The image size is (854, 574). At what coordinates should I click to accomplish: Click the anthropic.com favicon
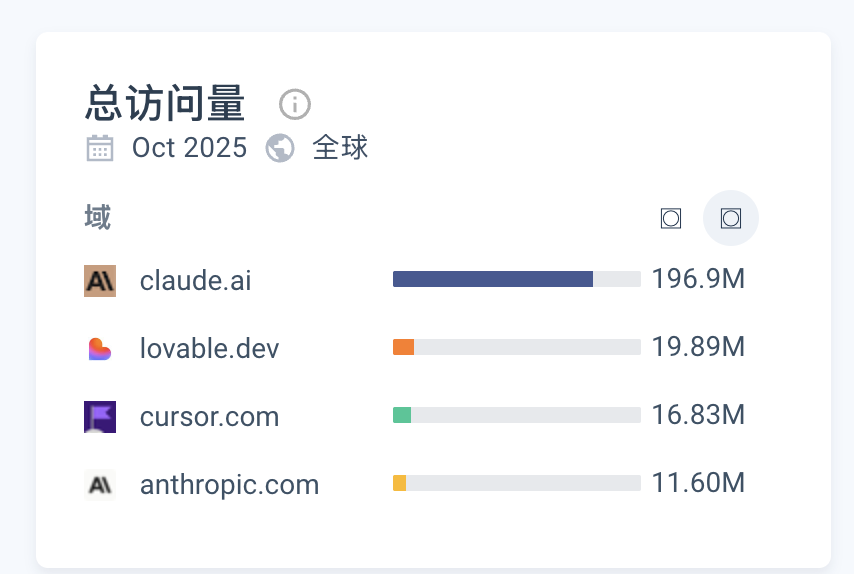[100, 485]
